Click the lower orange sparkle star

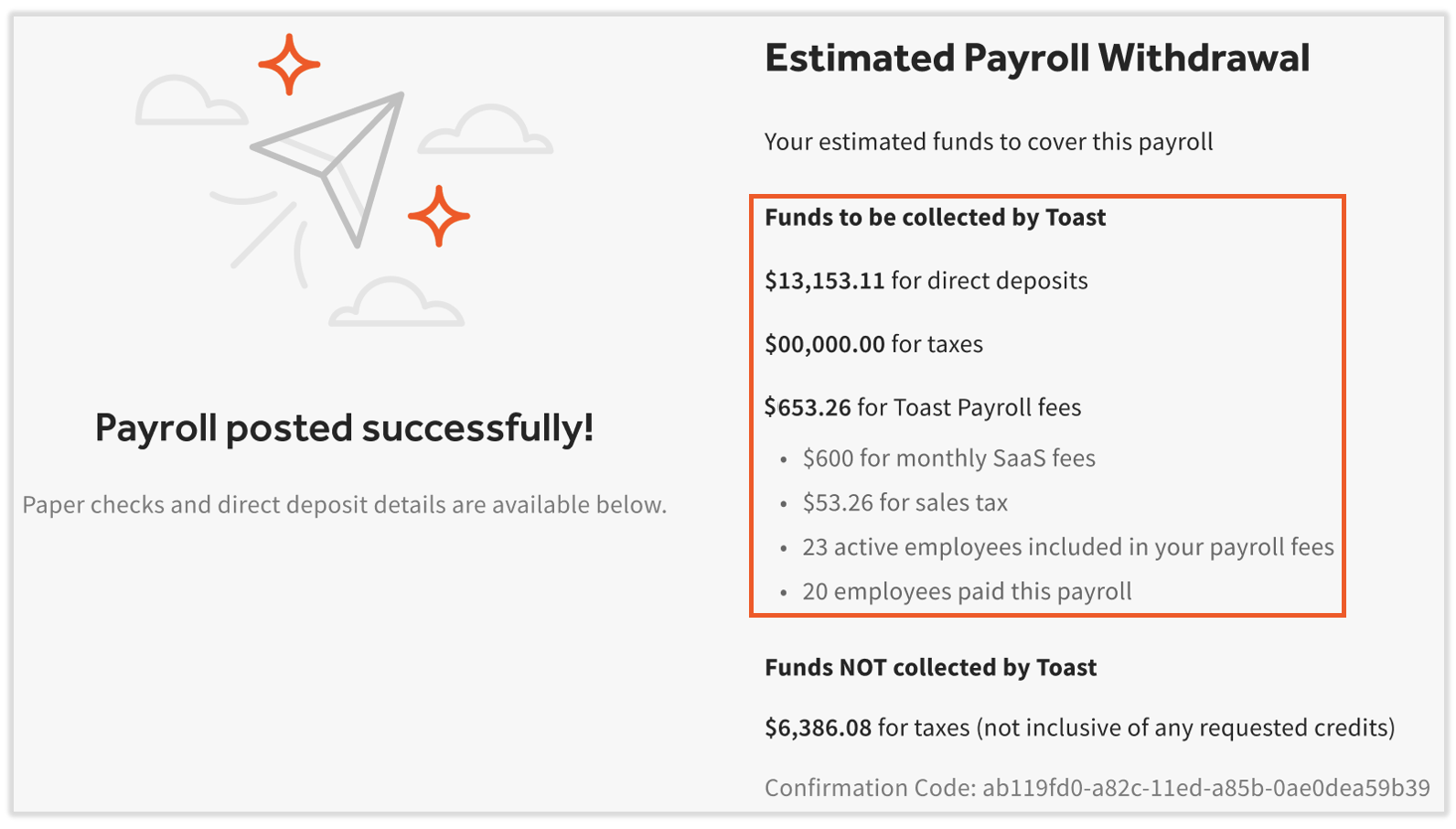pos(439,217)
